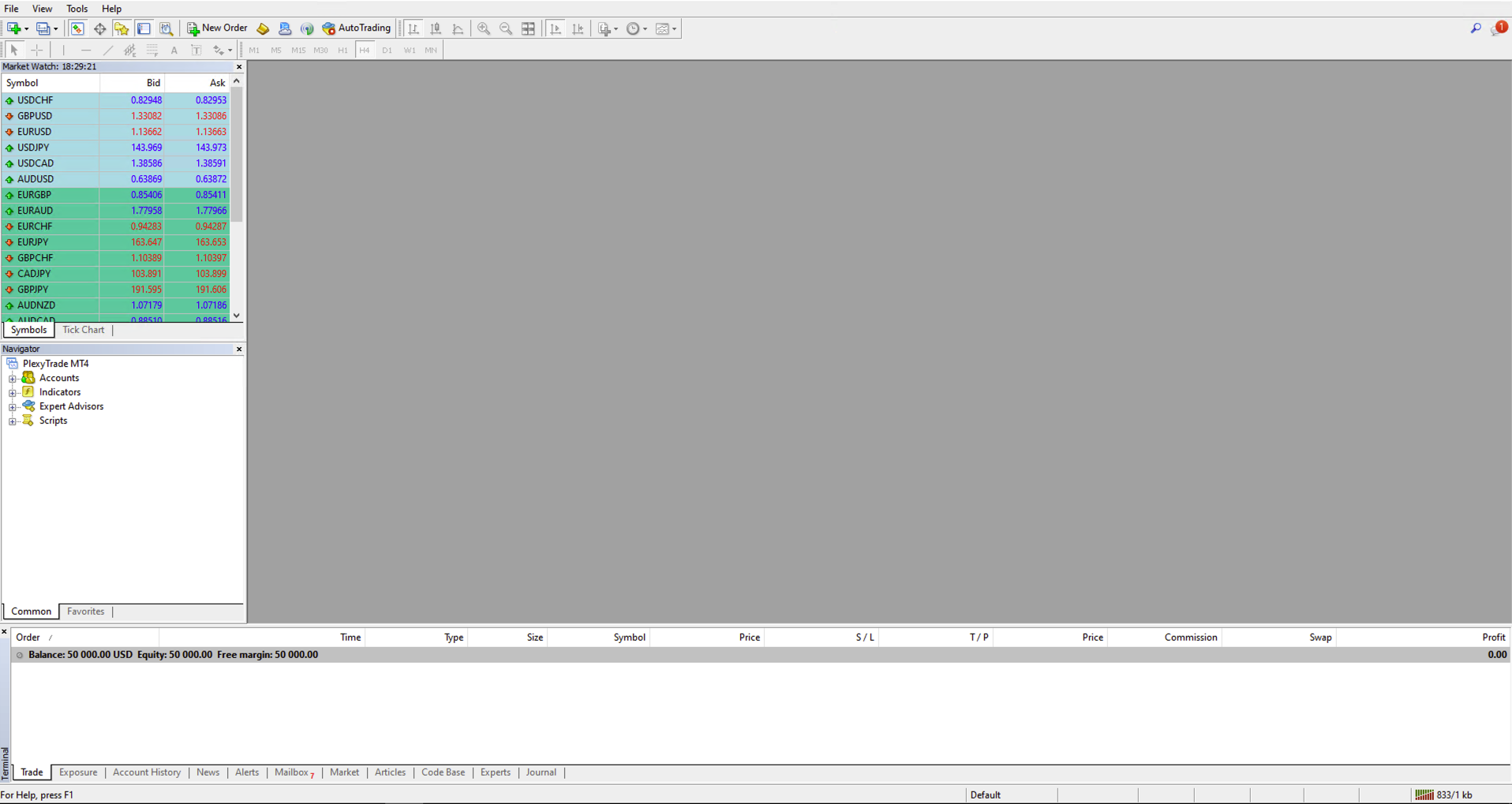Screen dimensions: 1512x804
Task: Select the Text Label tool
Action: (x=196, y=50)
